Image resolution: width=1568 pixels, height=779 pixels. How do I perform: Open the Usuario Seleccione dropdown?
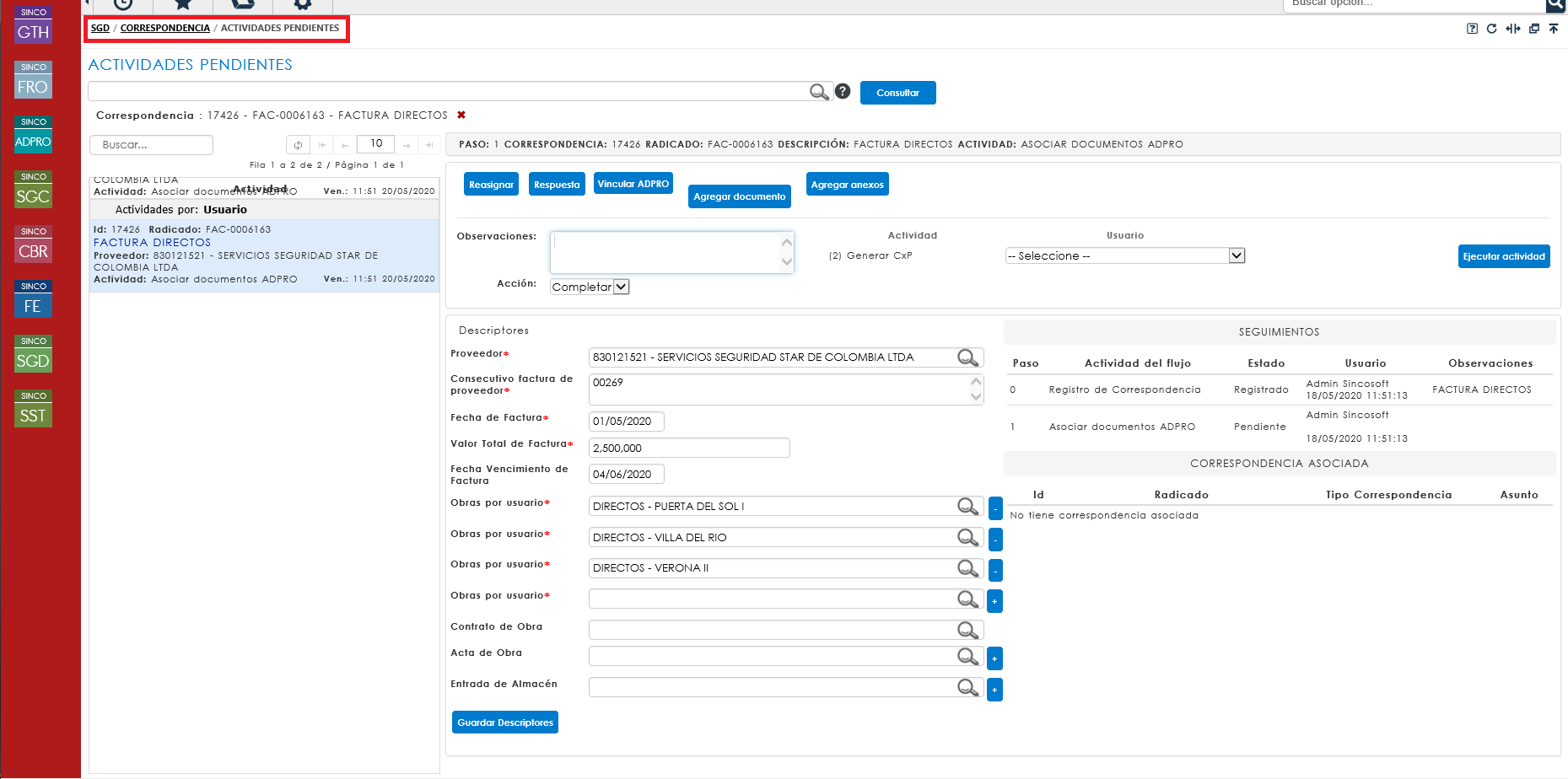[x=1125, y=255]
